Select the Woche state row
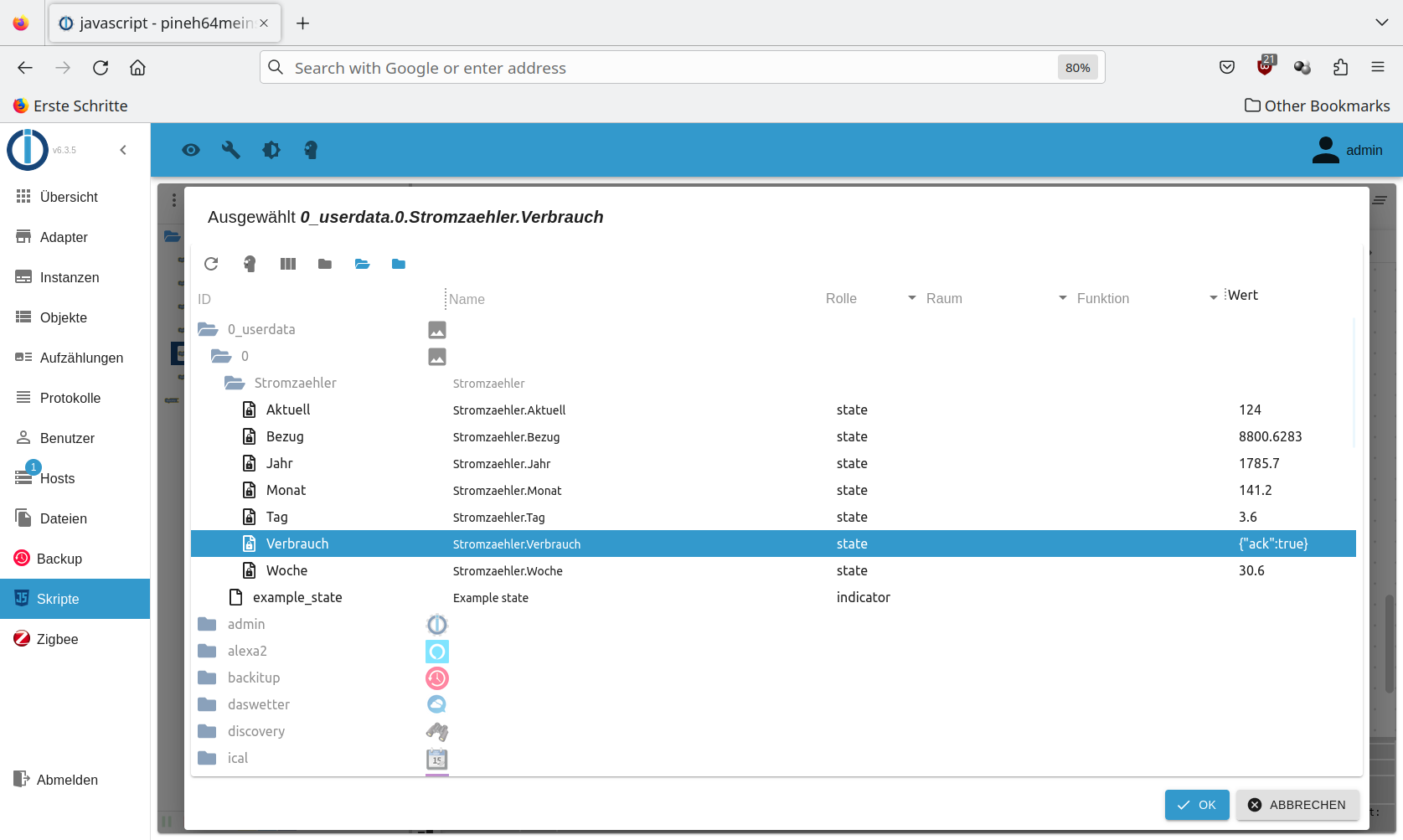The image size is (1403, 840). point(773,570)
